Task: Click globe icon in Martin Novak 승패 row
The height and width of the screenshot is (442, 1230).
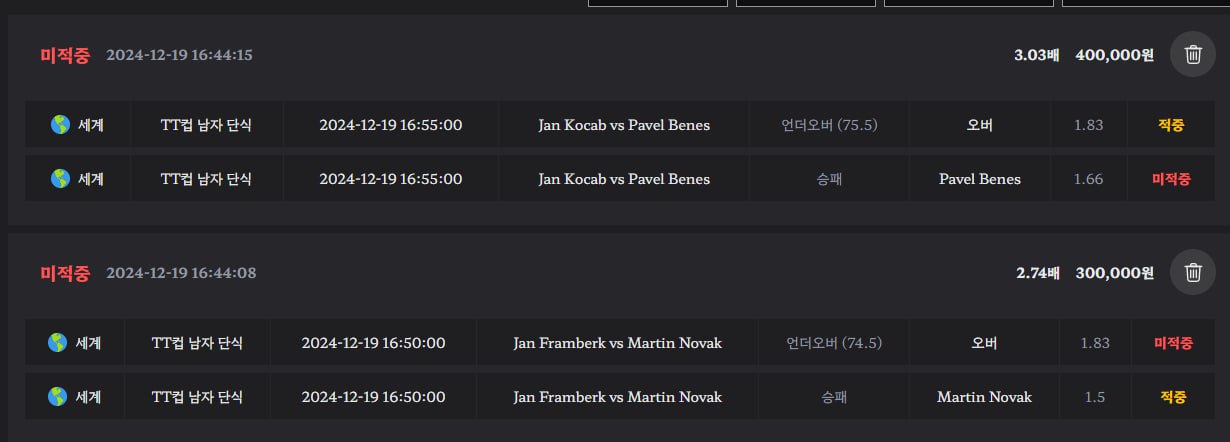Action: click(x=57, y=397)
